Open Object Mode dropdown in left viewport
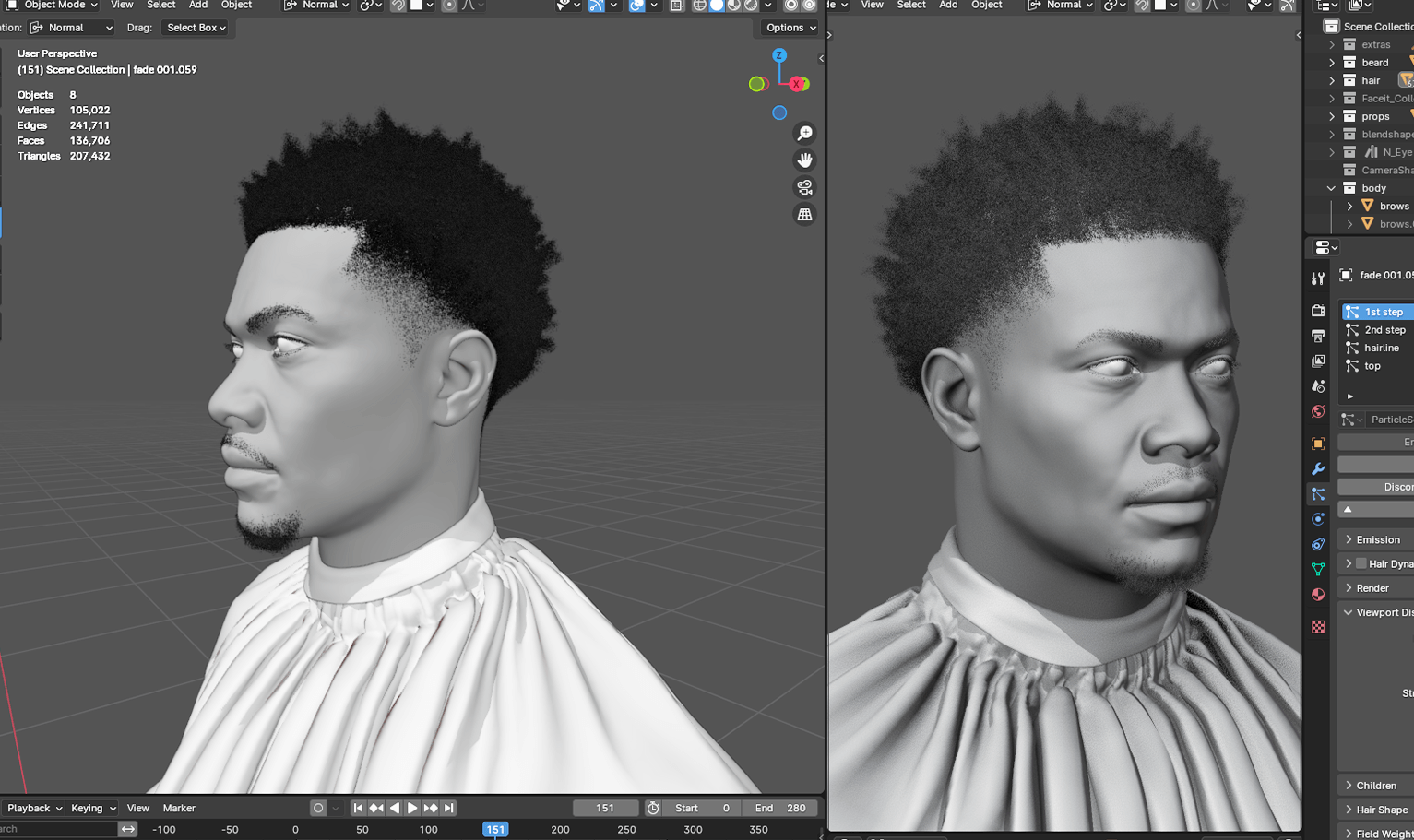The width and height of the screenshot is (1414, 840). coord(53,6)
